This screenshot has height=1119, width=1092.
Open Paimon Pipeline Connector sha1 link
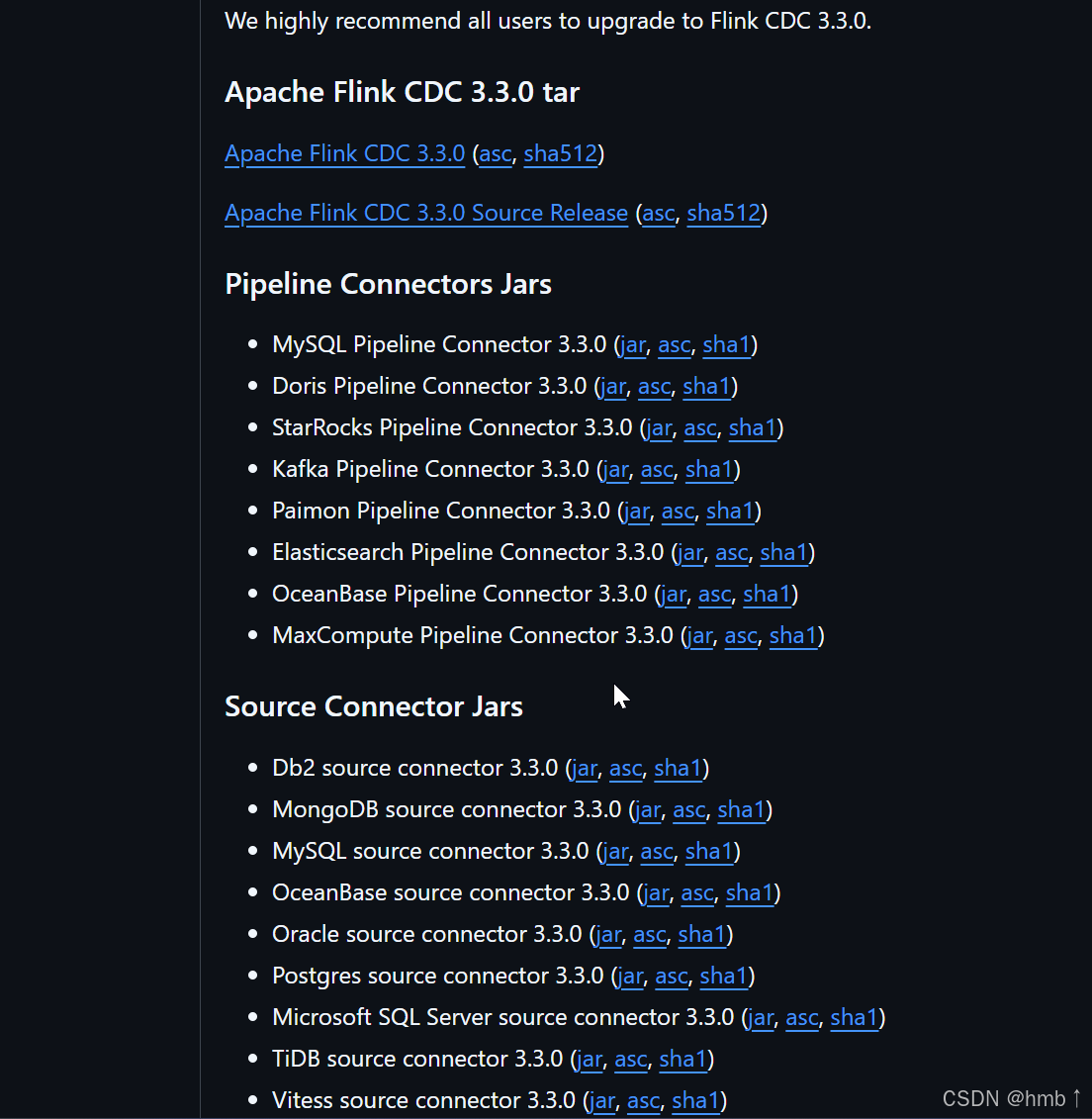tap(730, 511)
